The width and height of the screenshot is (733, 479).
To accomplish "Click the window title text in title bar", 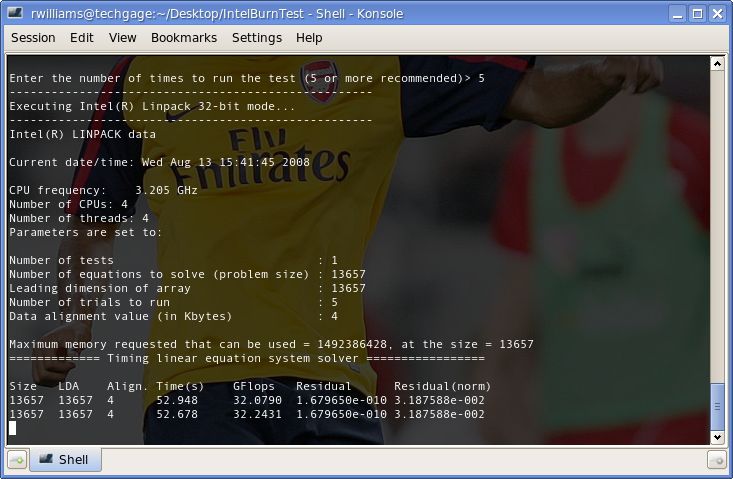I will point(217,14).
